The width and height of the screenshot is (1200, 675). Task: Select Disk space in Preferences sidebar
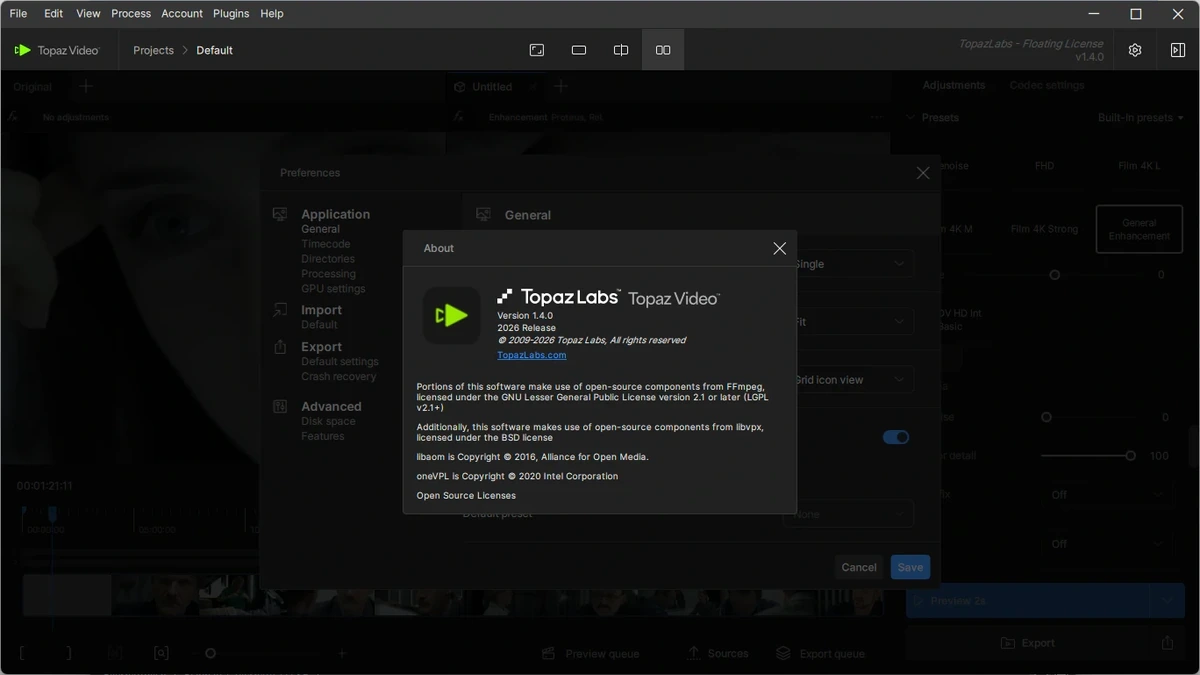click(x=328, y=421)
